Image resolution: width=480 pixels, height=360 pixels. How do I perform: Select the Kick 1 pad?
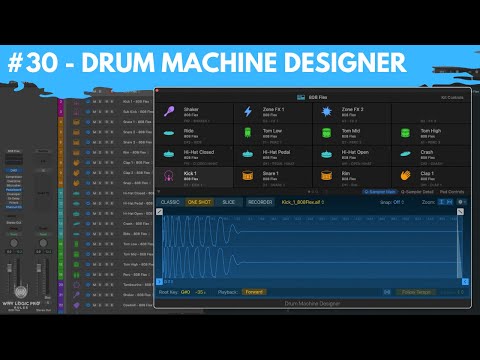click(x=195, y=177)
